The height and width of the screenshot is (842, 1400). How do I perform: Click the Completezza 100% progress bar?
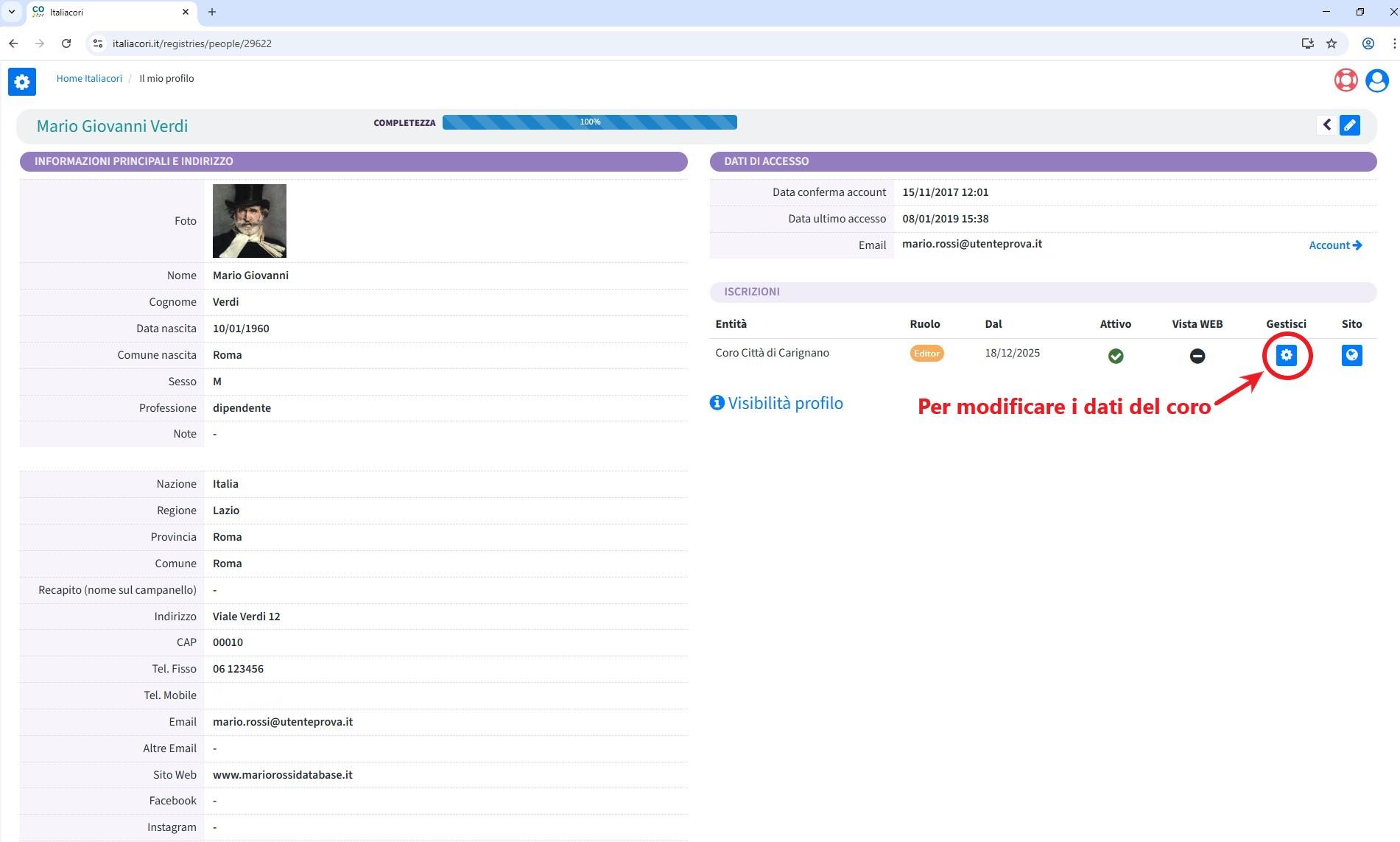coord(589,122)
